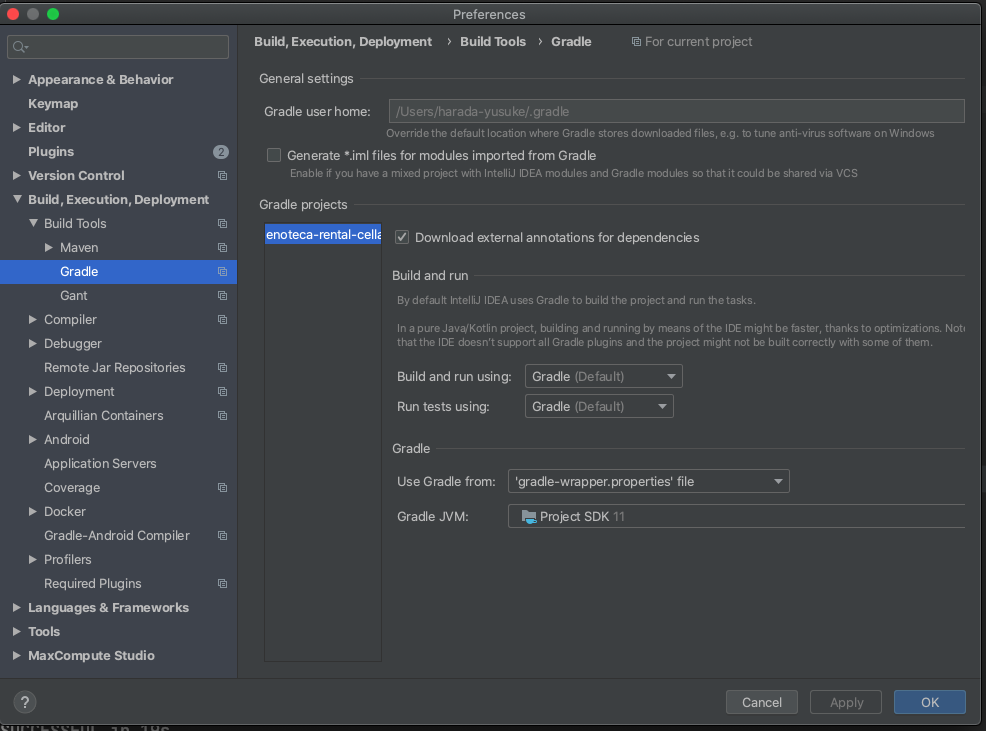986x731 pixels.
Task: Select enoteca-rental-cella in Gradle projects list
Action: pos(322,235)
